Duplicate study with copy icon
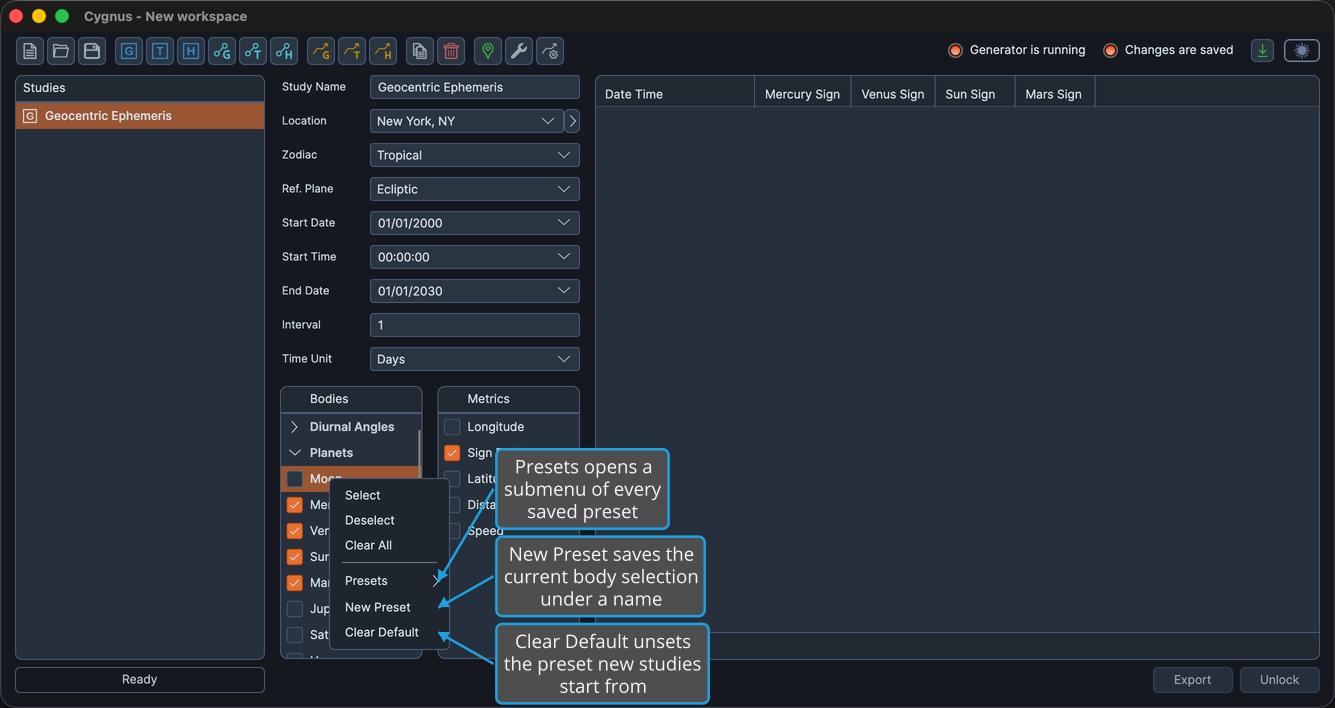This screenshot has height=708, width=1335. pyautogui.click(x=420, y=51)
